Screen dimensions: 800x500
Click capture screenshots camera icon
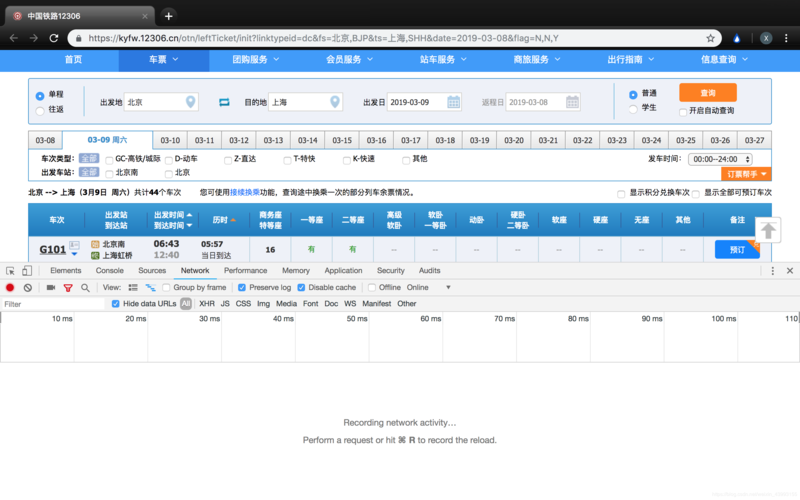pos(51,288)
